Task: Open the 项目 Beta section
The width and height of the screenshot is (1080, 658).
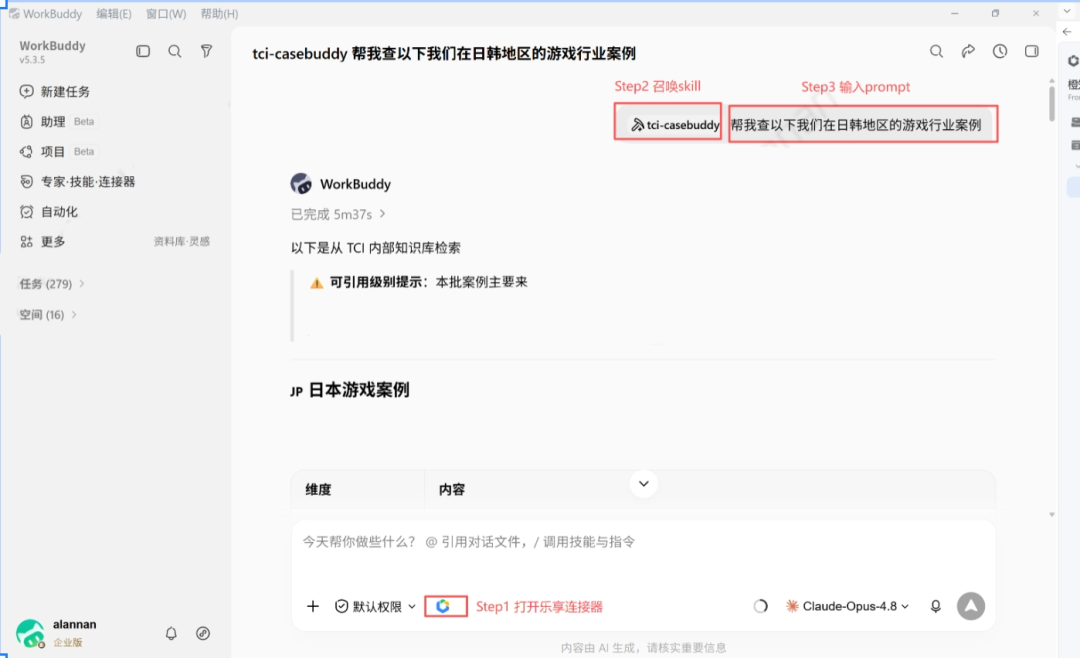Action: pyautogui.click(x=57, y=152)
